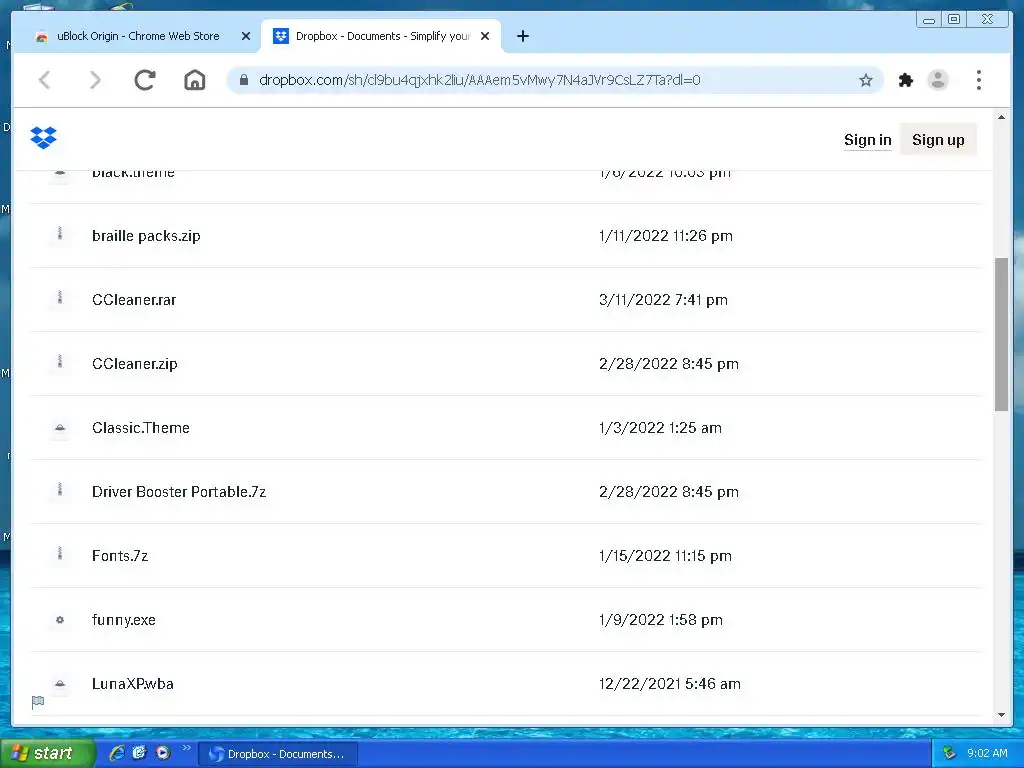Screen dimensions: 1024x768
Task: Close the uBlock Origin tab
Action: pyautogui.click(x=246, y=36)
